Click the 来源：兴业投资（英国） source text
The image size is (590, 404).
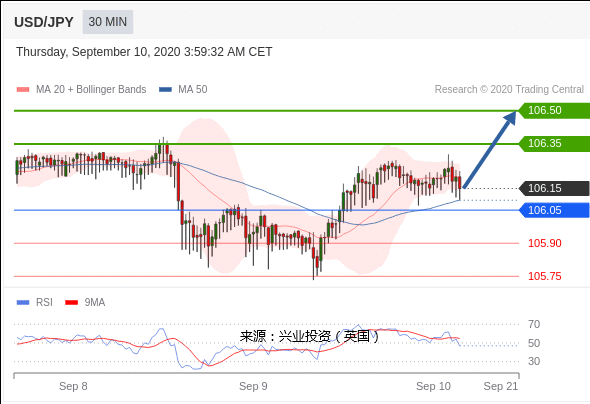[x=310, y=336]
